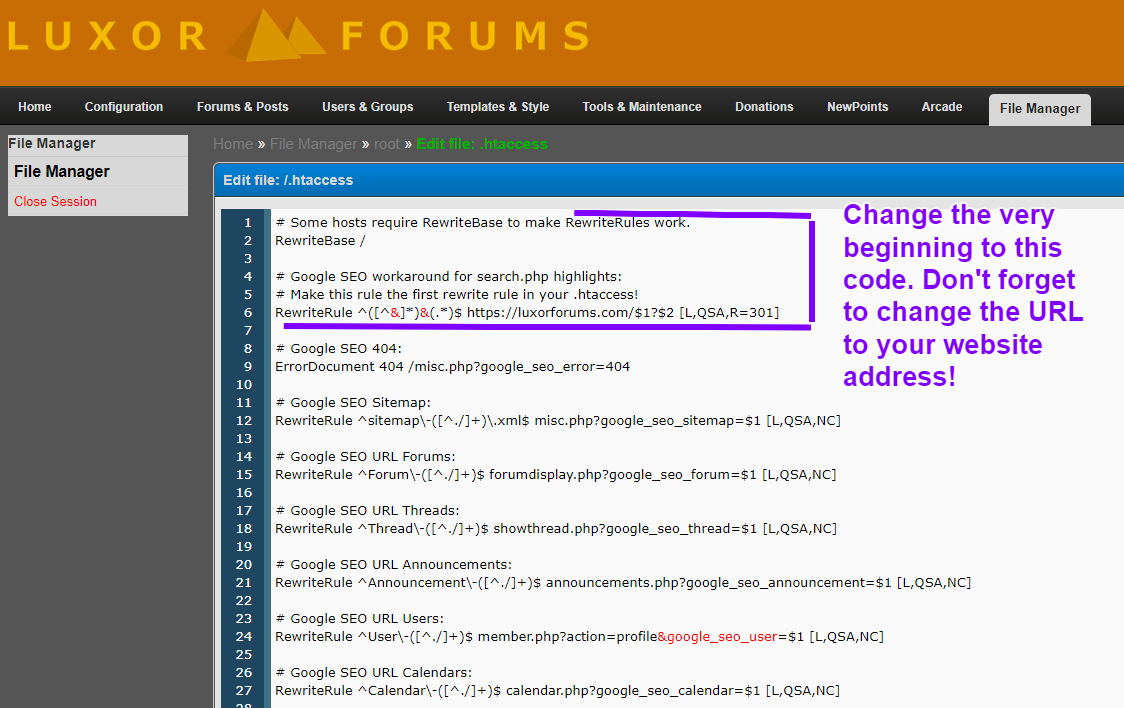Click File Manager link in sidebar

[62, 171]
